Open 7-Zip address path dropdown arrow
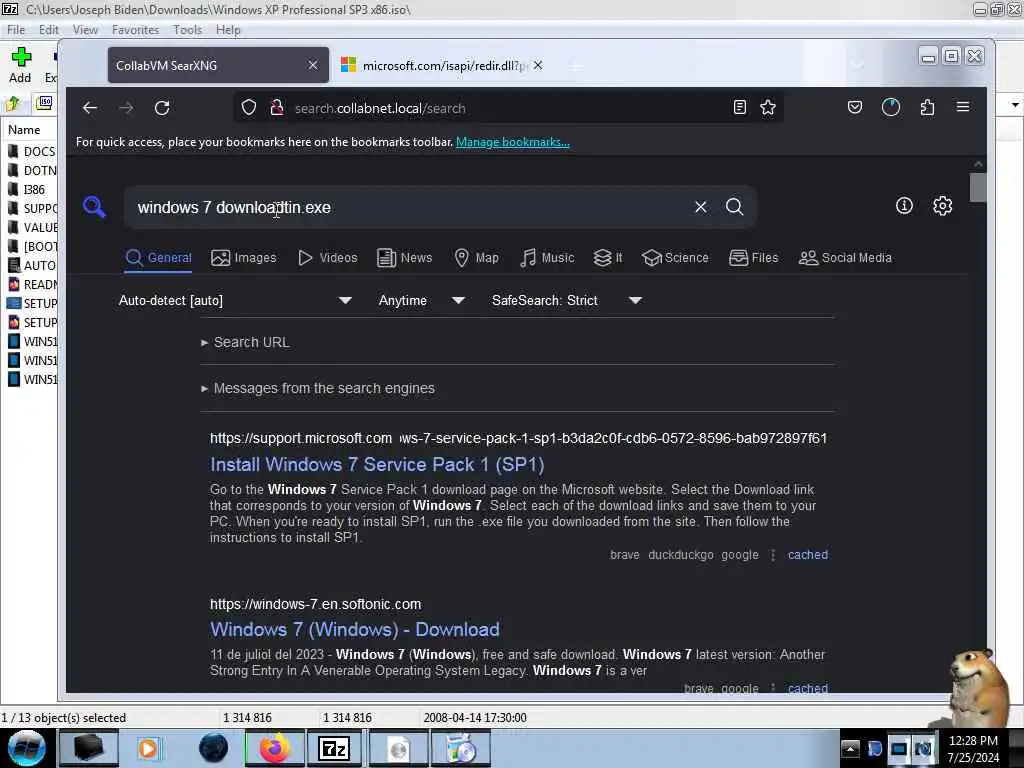 [x=1014, y=104]
